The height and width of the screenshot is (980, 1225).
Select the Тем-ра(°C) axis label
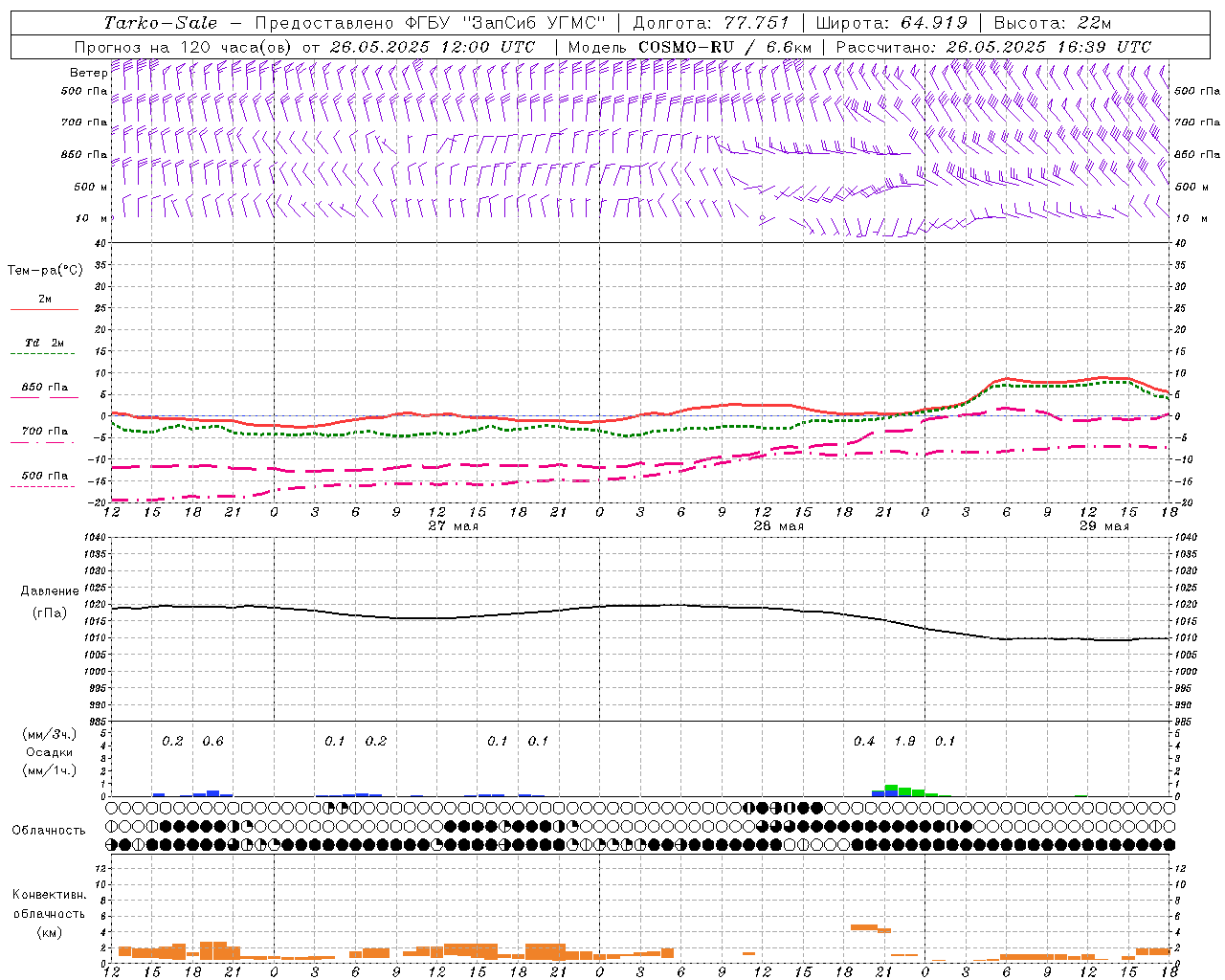(x=45, y=271)
